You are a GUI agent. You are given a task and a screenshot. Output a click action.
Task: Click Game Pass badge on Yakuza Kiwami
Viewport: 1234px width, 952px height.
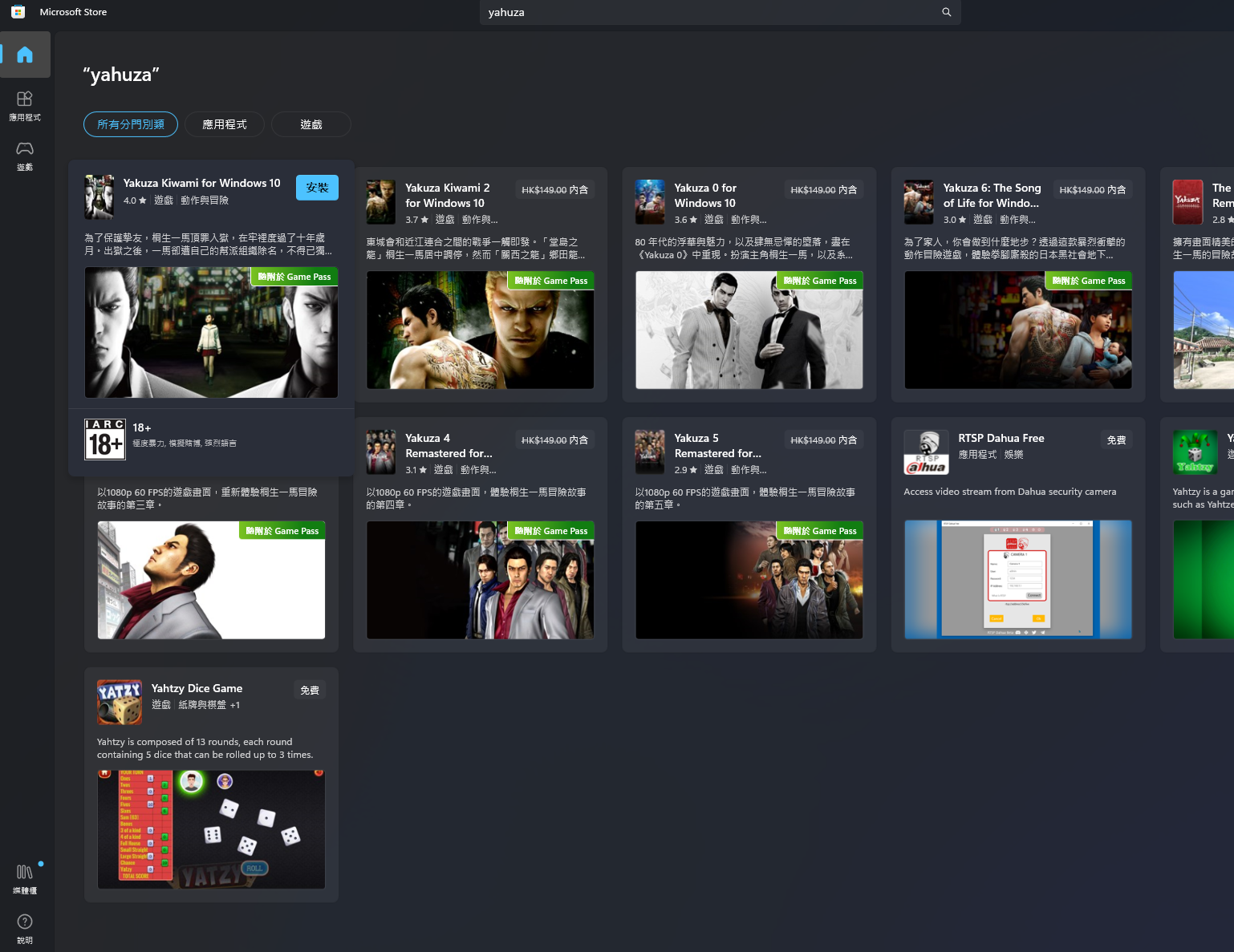(294, 277)
